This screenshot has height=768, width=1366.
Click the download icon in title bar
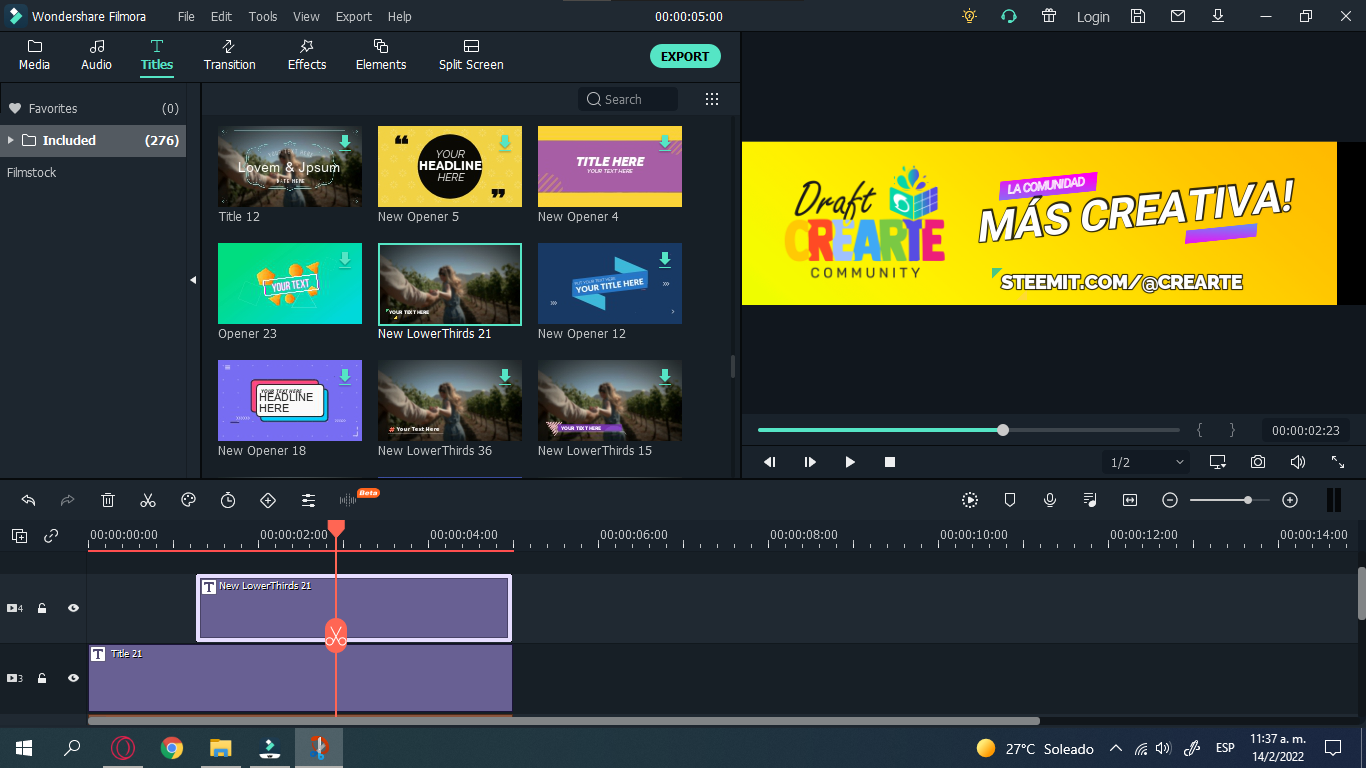[x=1218, y=16]
